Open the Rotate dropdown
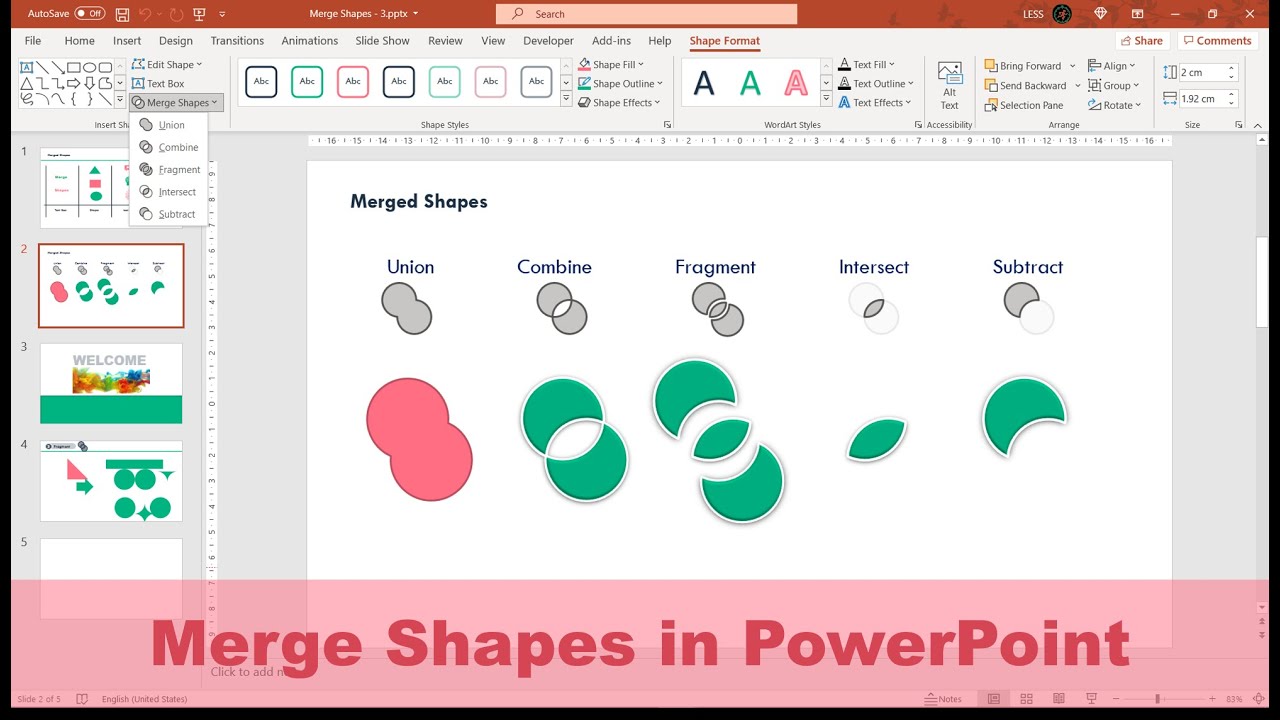The image size is (1280, 720). (1115, 105)
